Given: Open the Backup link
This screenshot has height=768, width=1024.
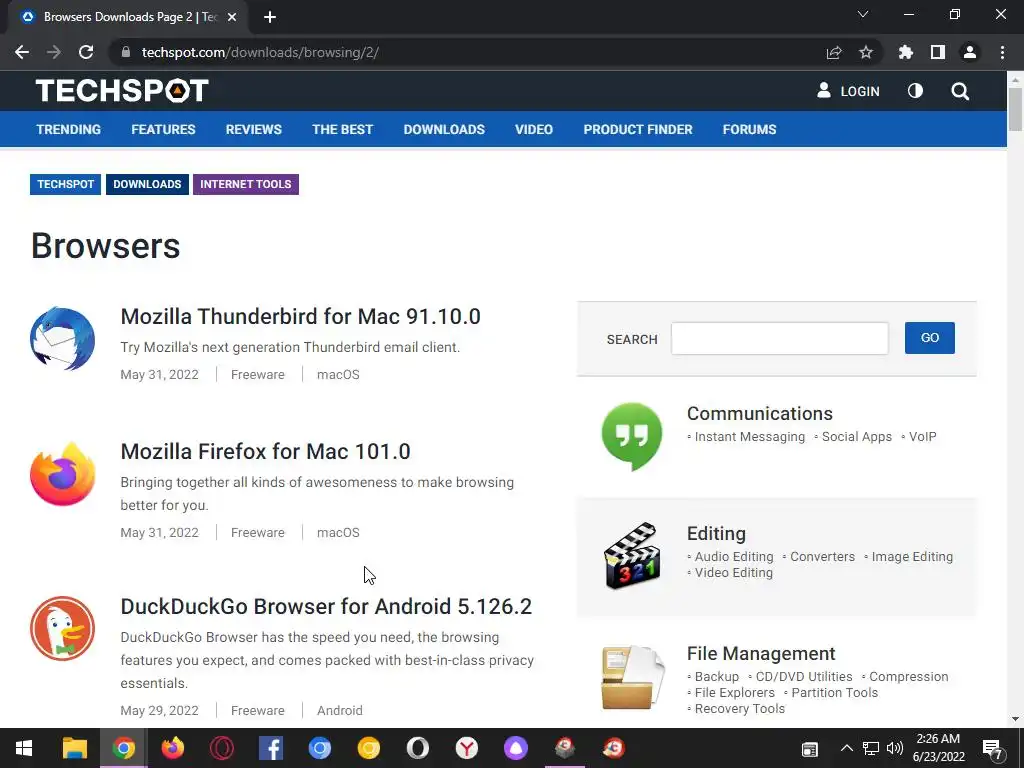Looking at the screenshot, I should pos(716,677).
